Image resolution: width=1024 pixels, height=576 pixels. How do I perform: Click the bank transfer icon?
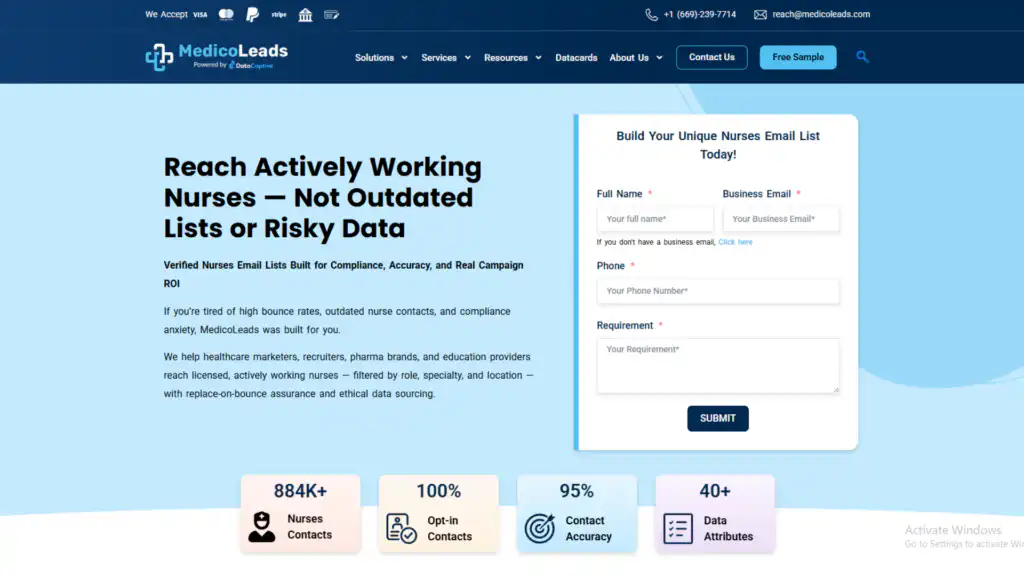(x=305, y=14)
